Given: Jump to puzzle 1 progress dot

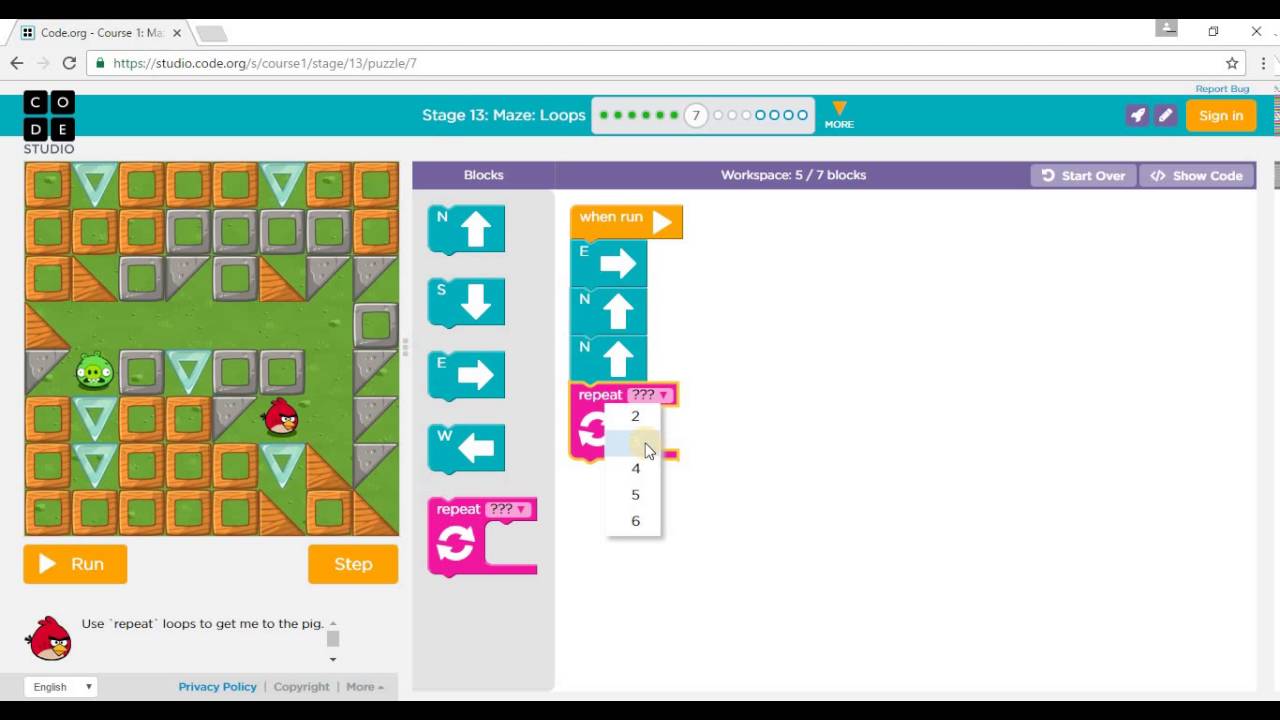Looking at the screenshot, I should 604,115.
